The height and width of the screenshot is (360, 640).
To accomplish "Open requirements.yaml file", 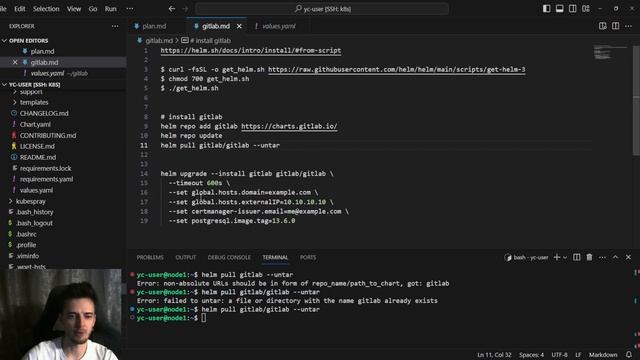I will [47, 179].
